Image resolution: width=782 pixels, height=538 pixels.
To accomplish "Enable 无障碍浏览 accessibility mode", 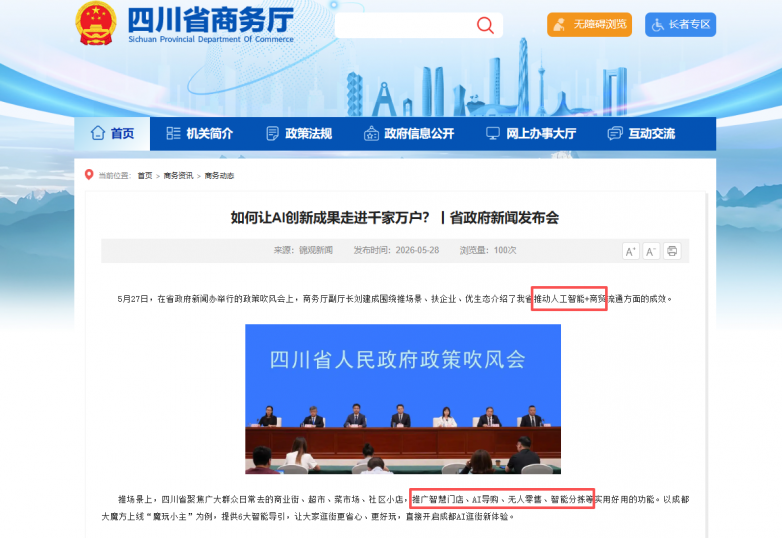I will click(589, 24).
